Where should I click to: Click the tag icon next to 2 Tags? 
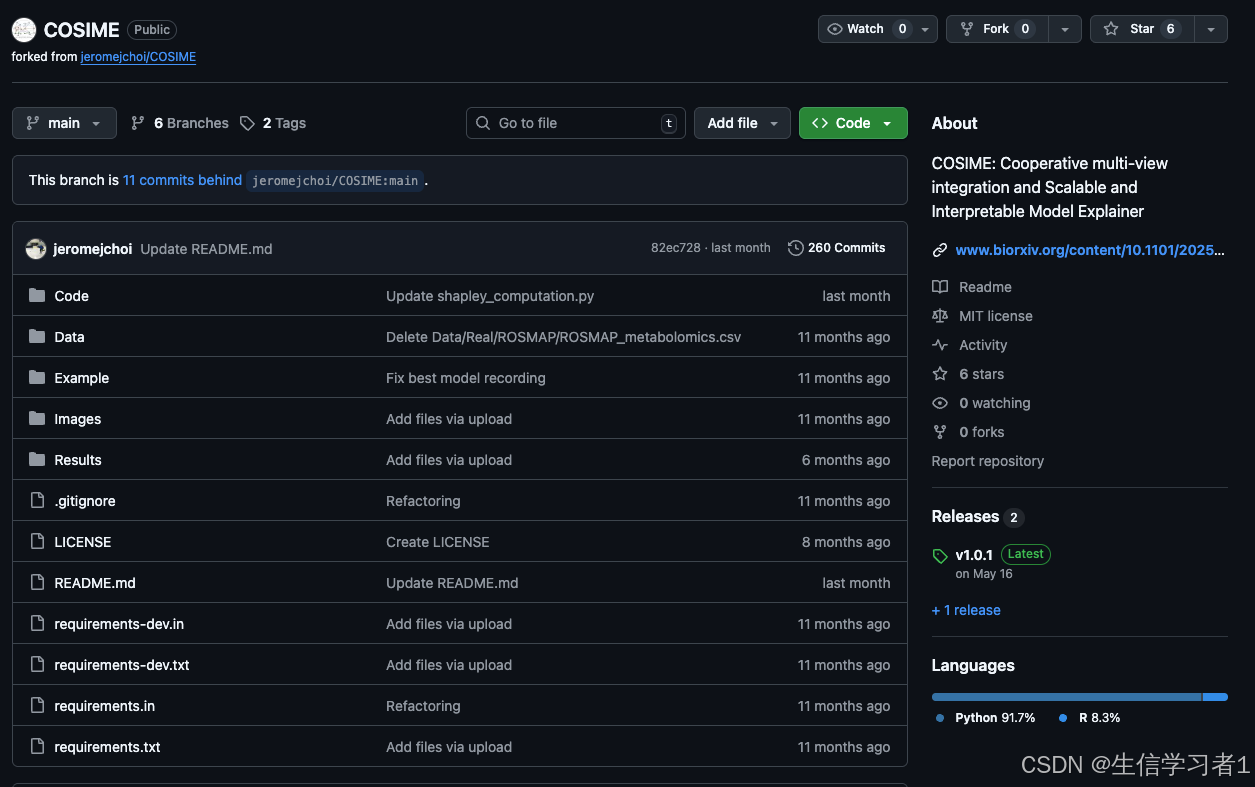point(248,123)
